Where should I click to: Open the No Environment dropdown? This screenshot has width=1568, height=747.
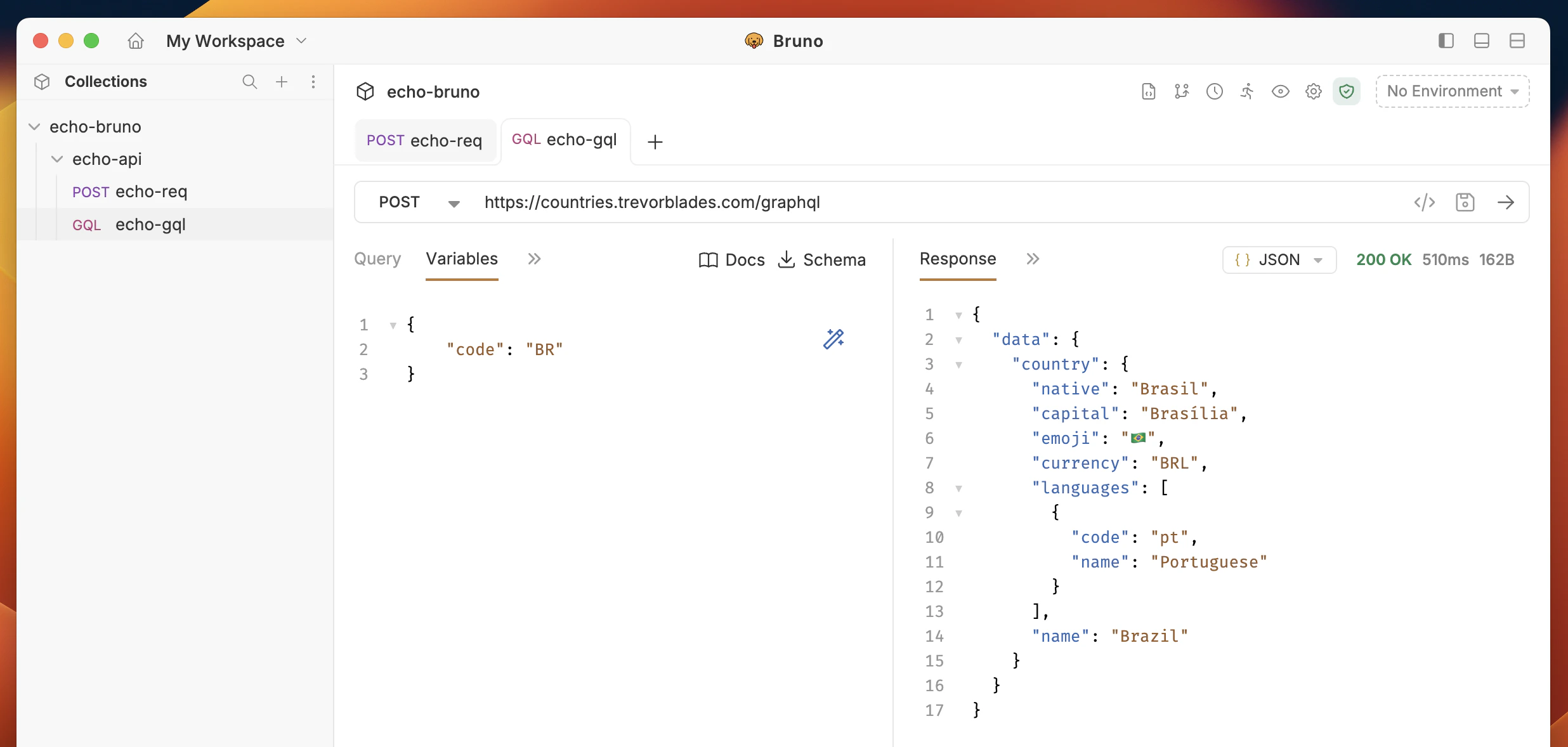tap(1451, 91)
